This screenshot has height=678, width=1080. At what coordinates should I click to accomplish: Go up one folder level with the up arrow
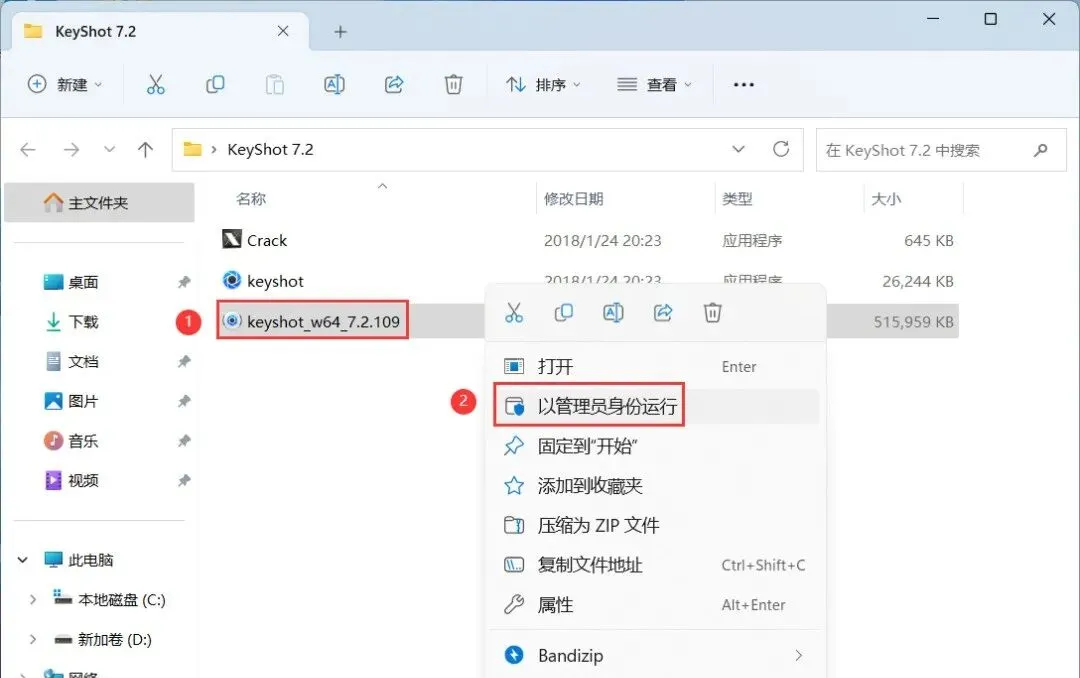[x=145, y=150]
